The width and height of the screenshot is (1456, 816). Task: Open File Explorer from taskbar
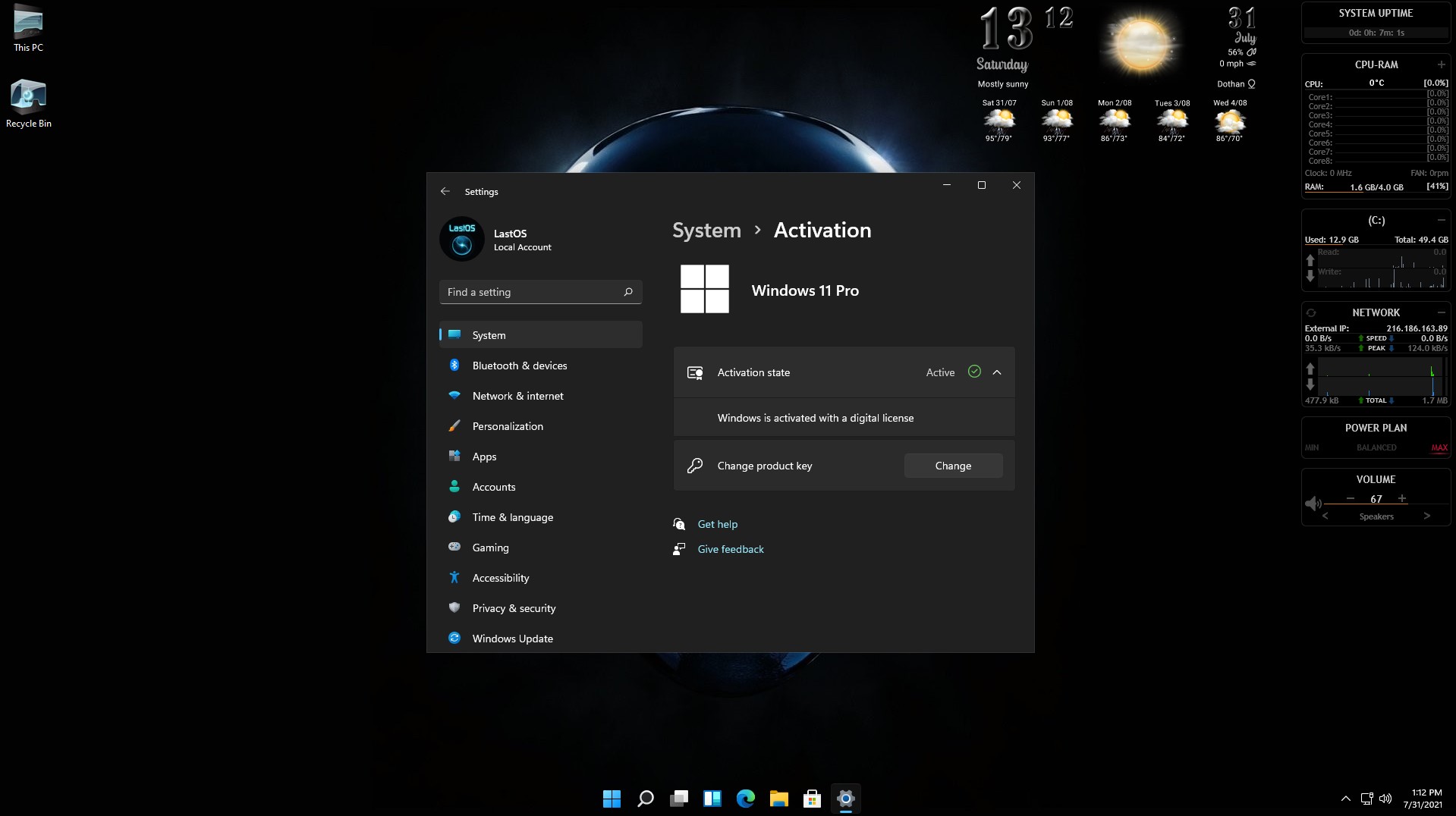coord(778,799)
